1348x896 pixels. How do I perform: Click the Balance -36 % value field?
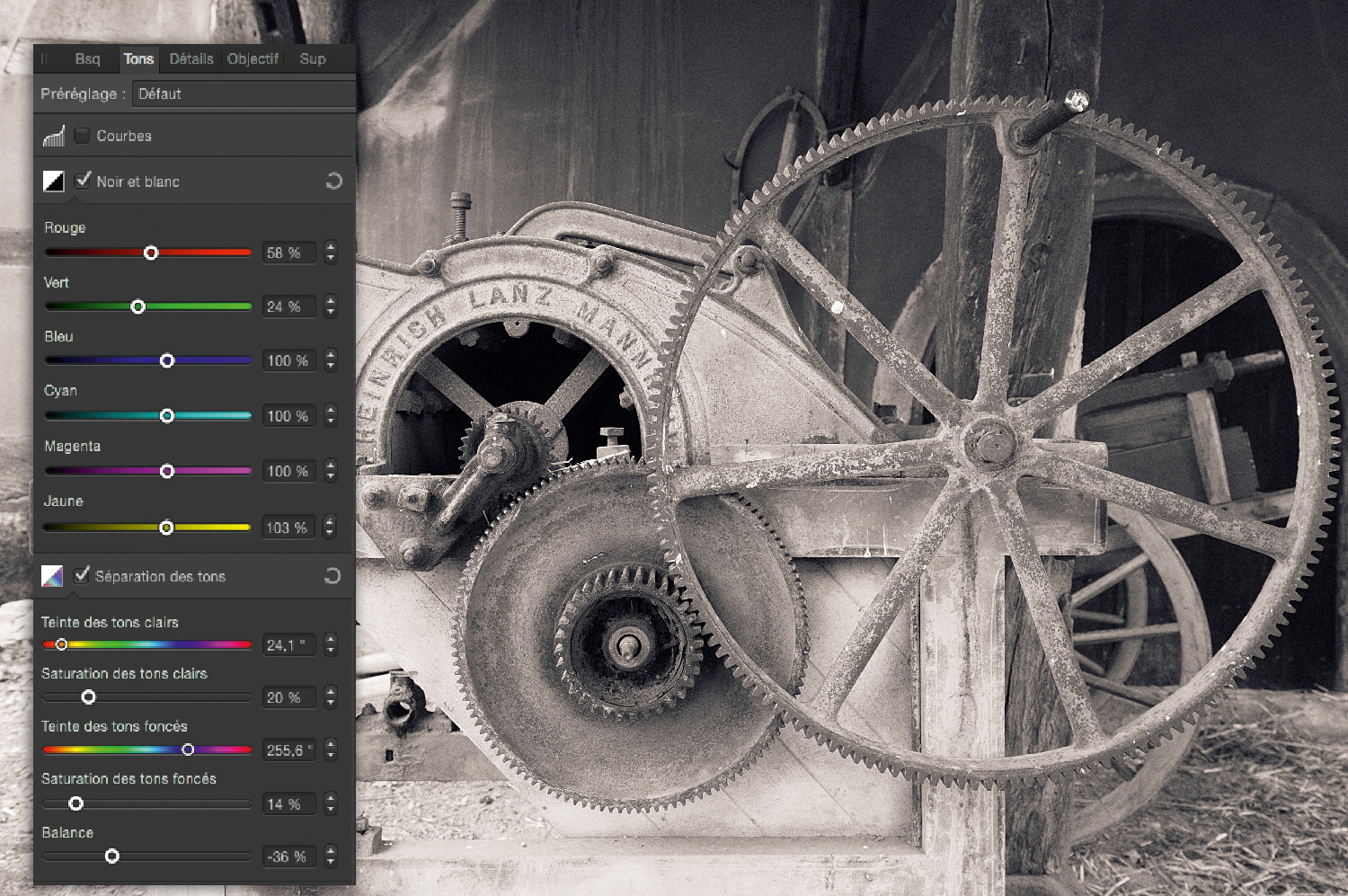289,856
